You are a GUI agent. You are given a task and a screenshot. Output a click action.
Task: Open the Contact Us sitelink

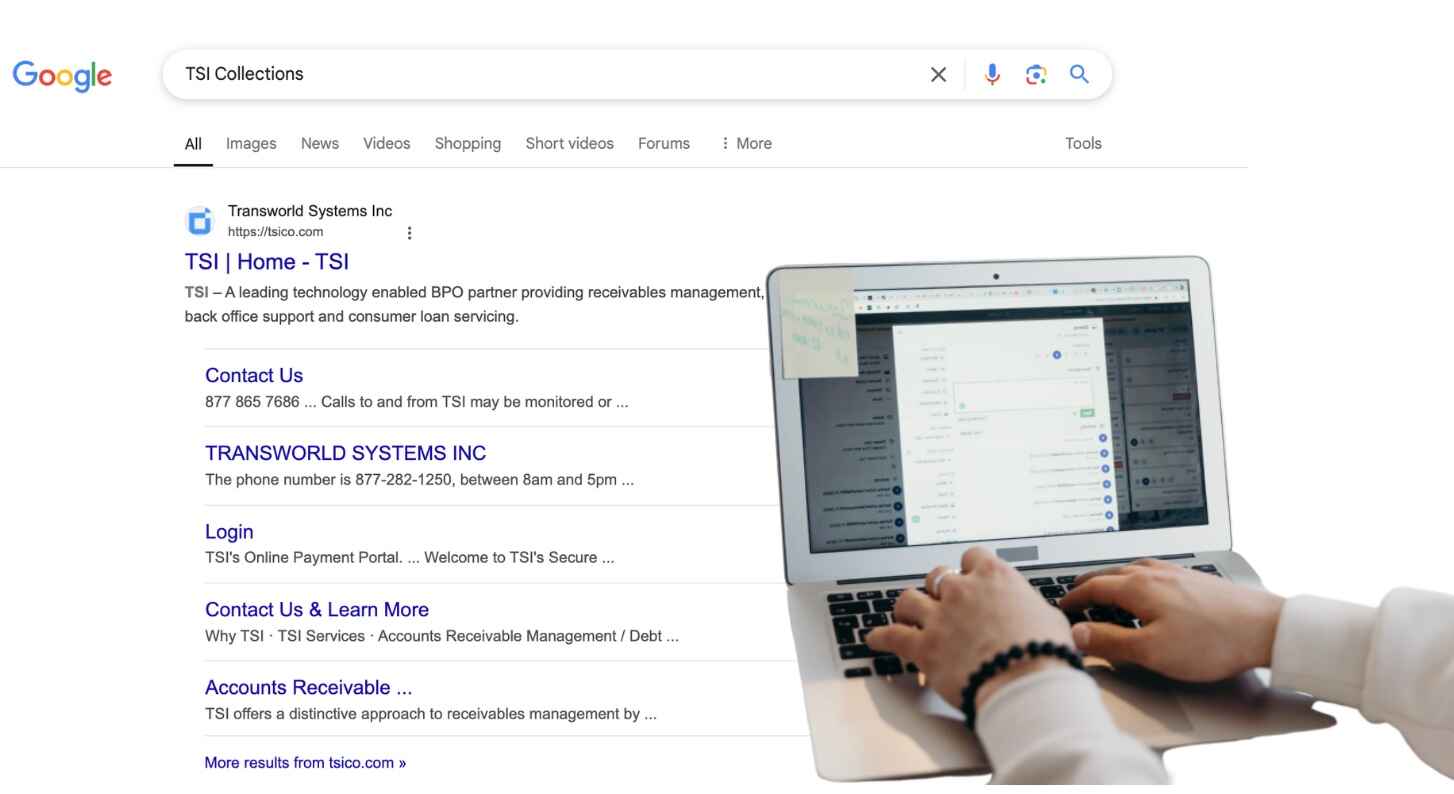(x=254, y=376)
